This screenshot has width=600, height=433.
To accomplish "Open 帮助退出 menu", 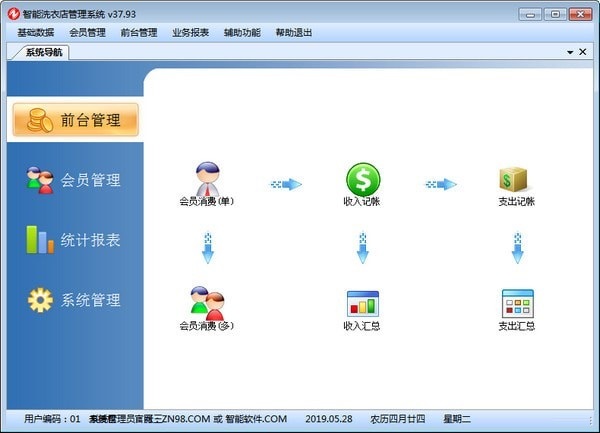I will 294,32.
